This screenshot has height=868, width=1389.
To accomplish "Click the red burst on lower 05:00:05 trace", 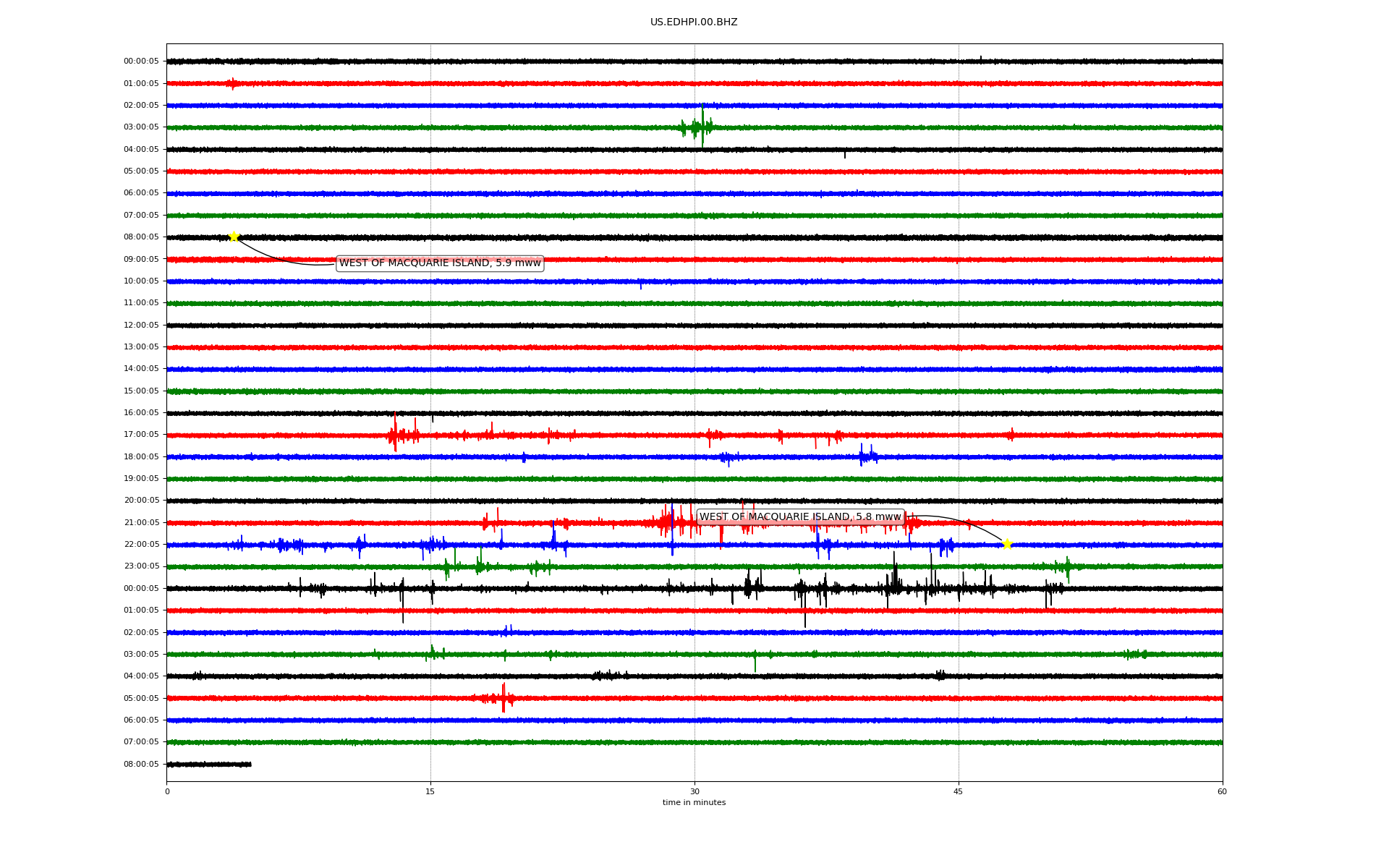I will pyautogui.click(x=504, y=698).
